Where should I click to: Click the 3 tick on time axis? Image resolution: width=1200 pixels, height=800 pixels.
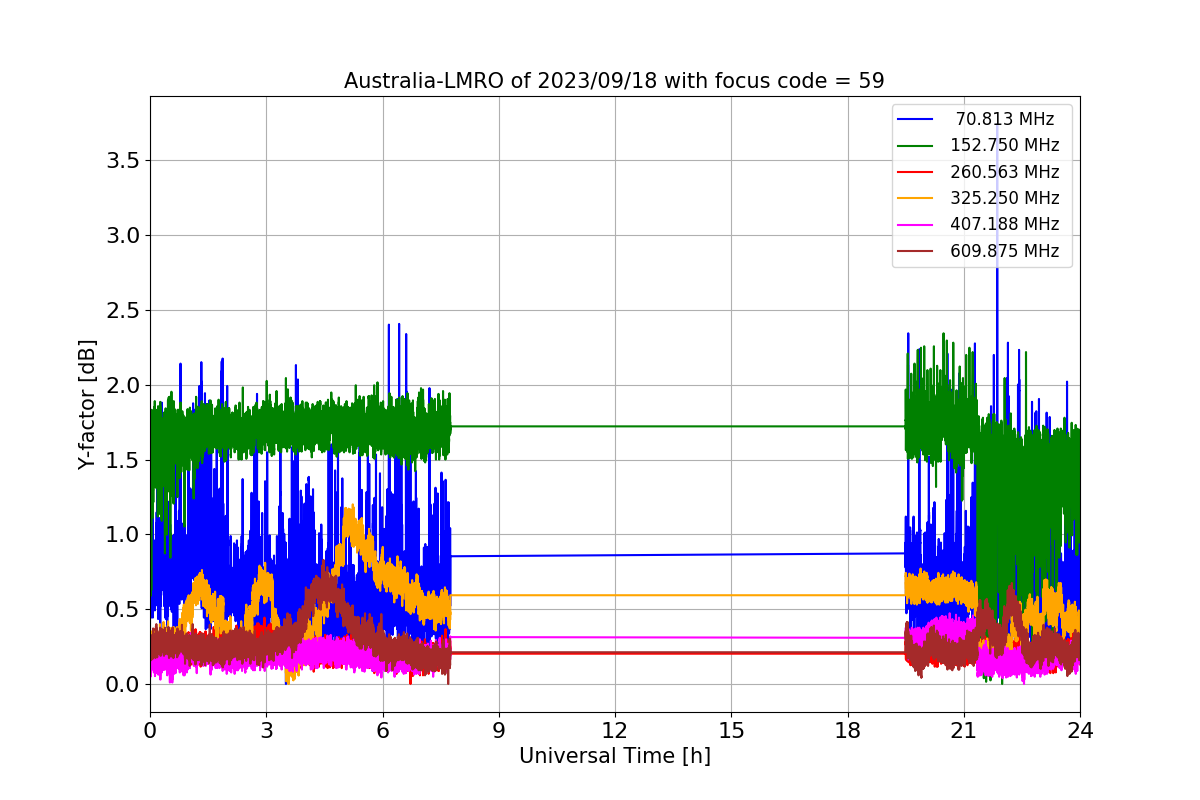266,731
